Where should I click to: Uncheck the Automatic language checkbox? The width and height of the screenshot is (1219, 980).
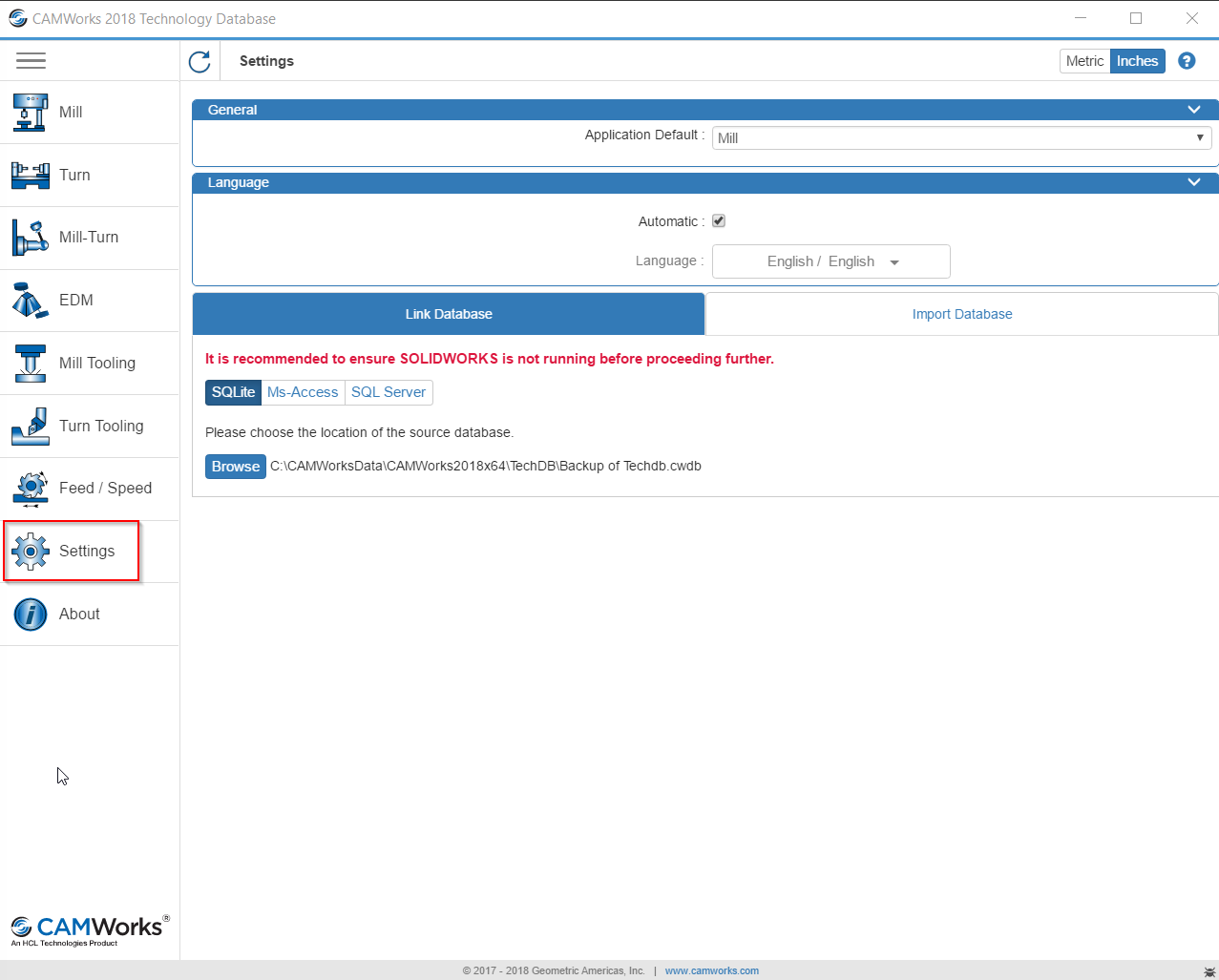pyautogui.click(x=719, y=220)
